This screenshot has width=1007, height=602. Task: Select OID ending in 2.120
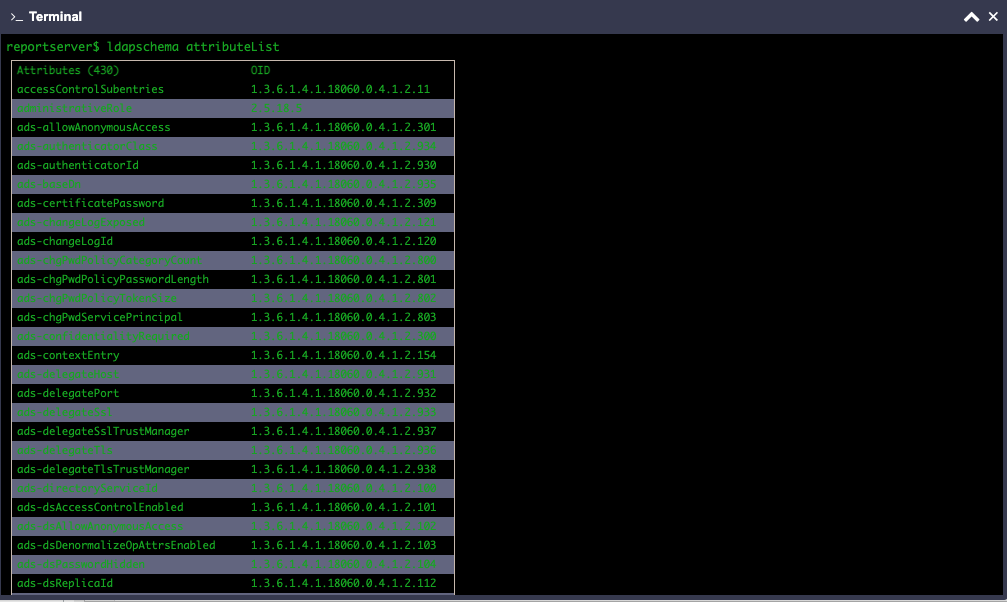click(x=344, y=241)
